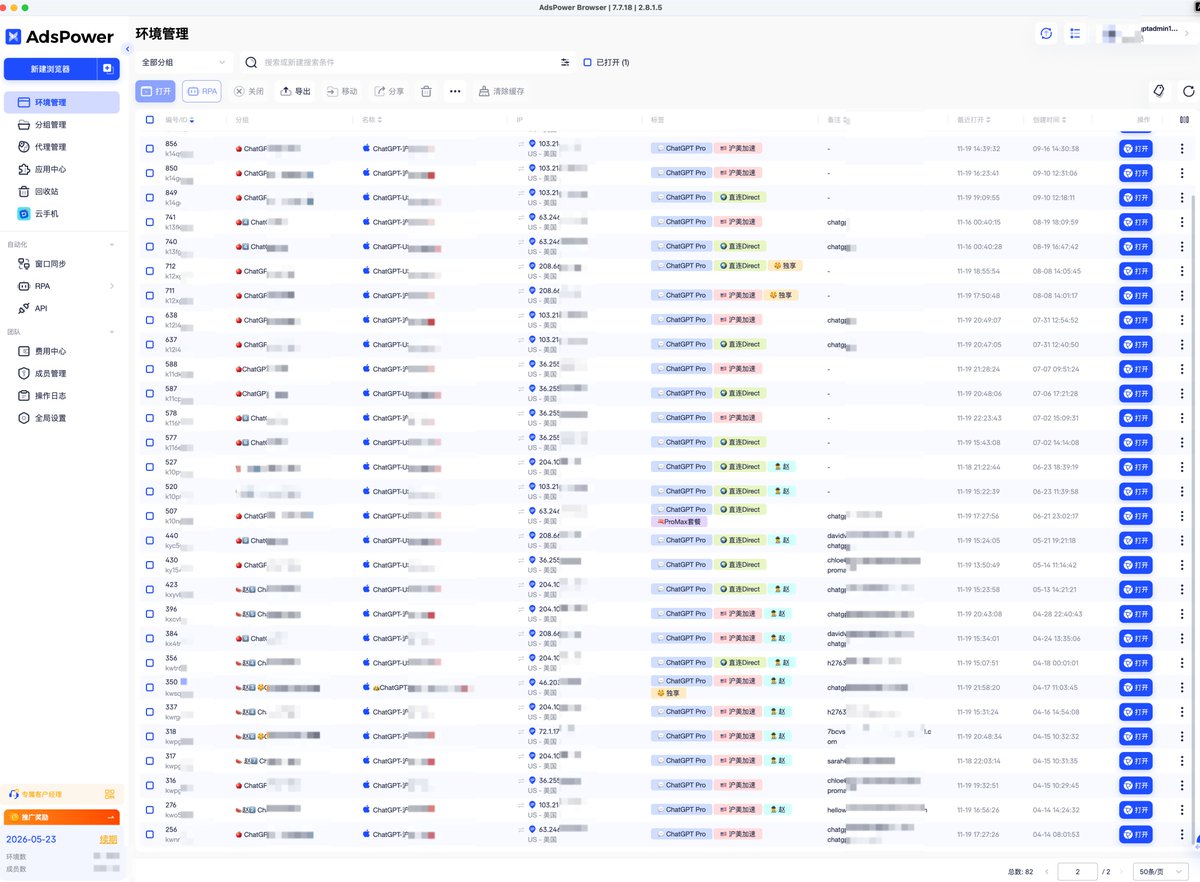Click the batch create icon beside 新建浏览器
Viewport: 1200px width, 882px height.
click(108, 69)
